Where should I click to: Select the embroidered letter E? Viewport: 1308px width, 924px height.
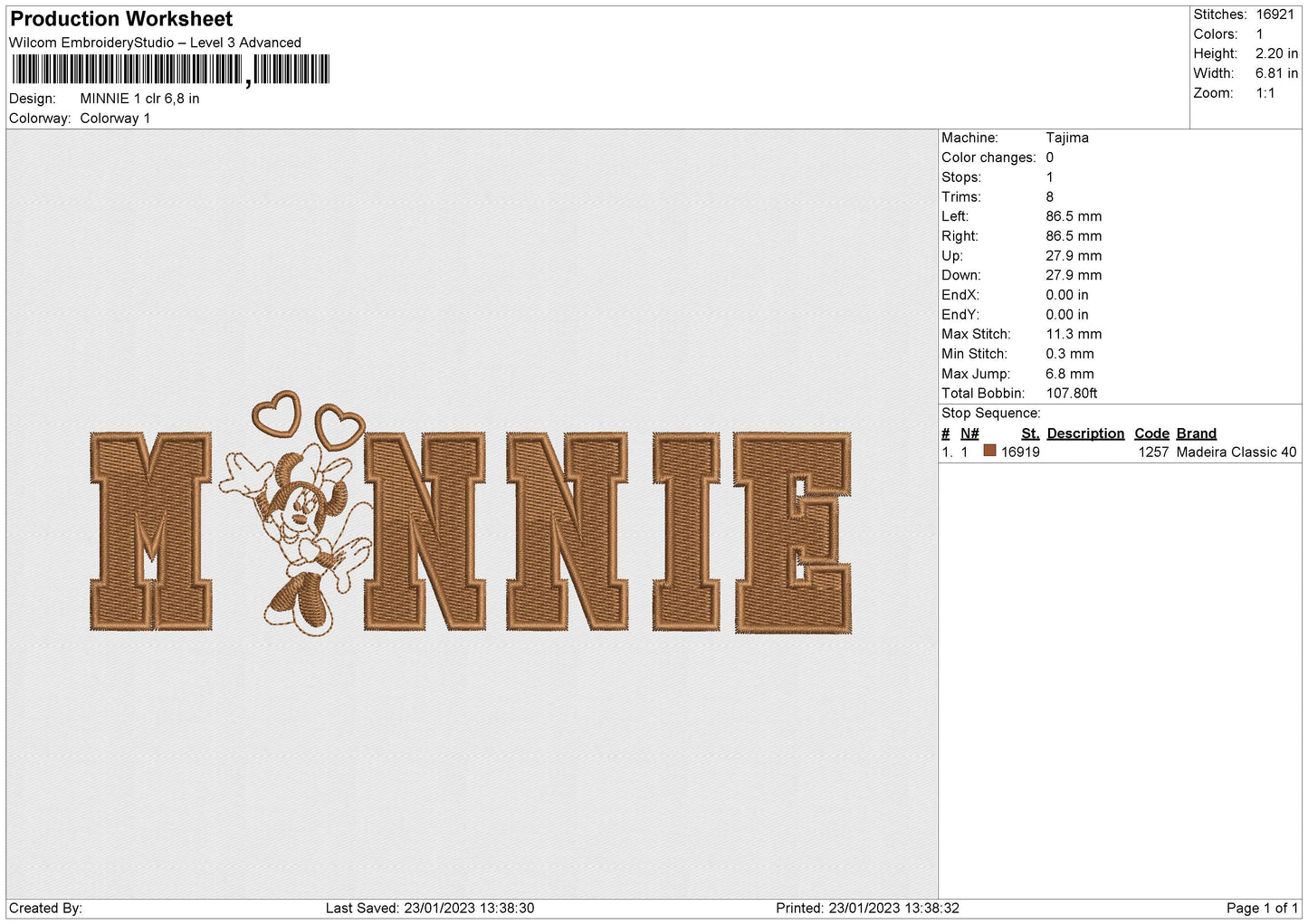pos(792,532)
